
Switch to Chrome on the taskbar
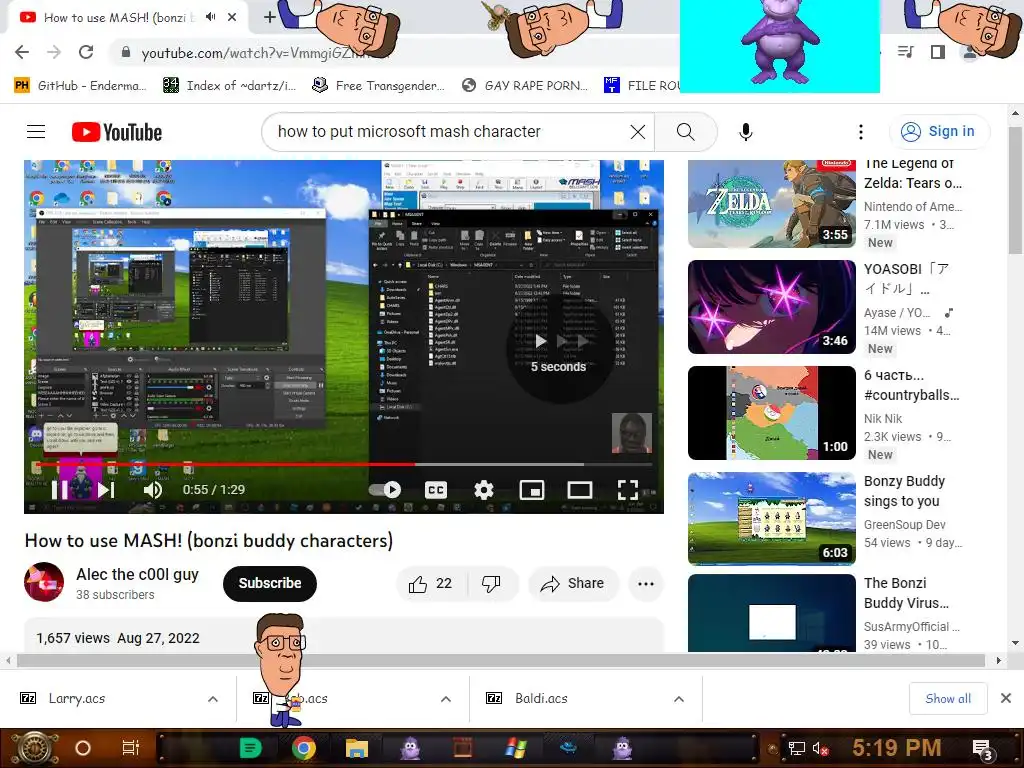coord(304,748)
